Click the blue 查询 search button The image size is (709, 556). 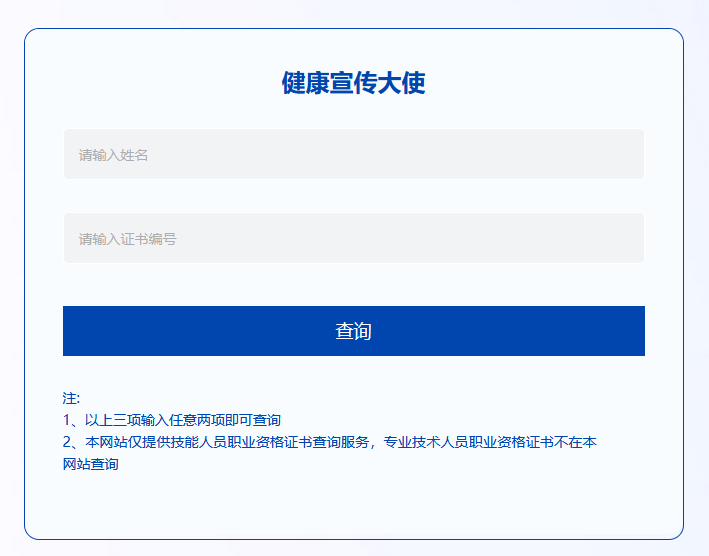click(x=354, y=331)
